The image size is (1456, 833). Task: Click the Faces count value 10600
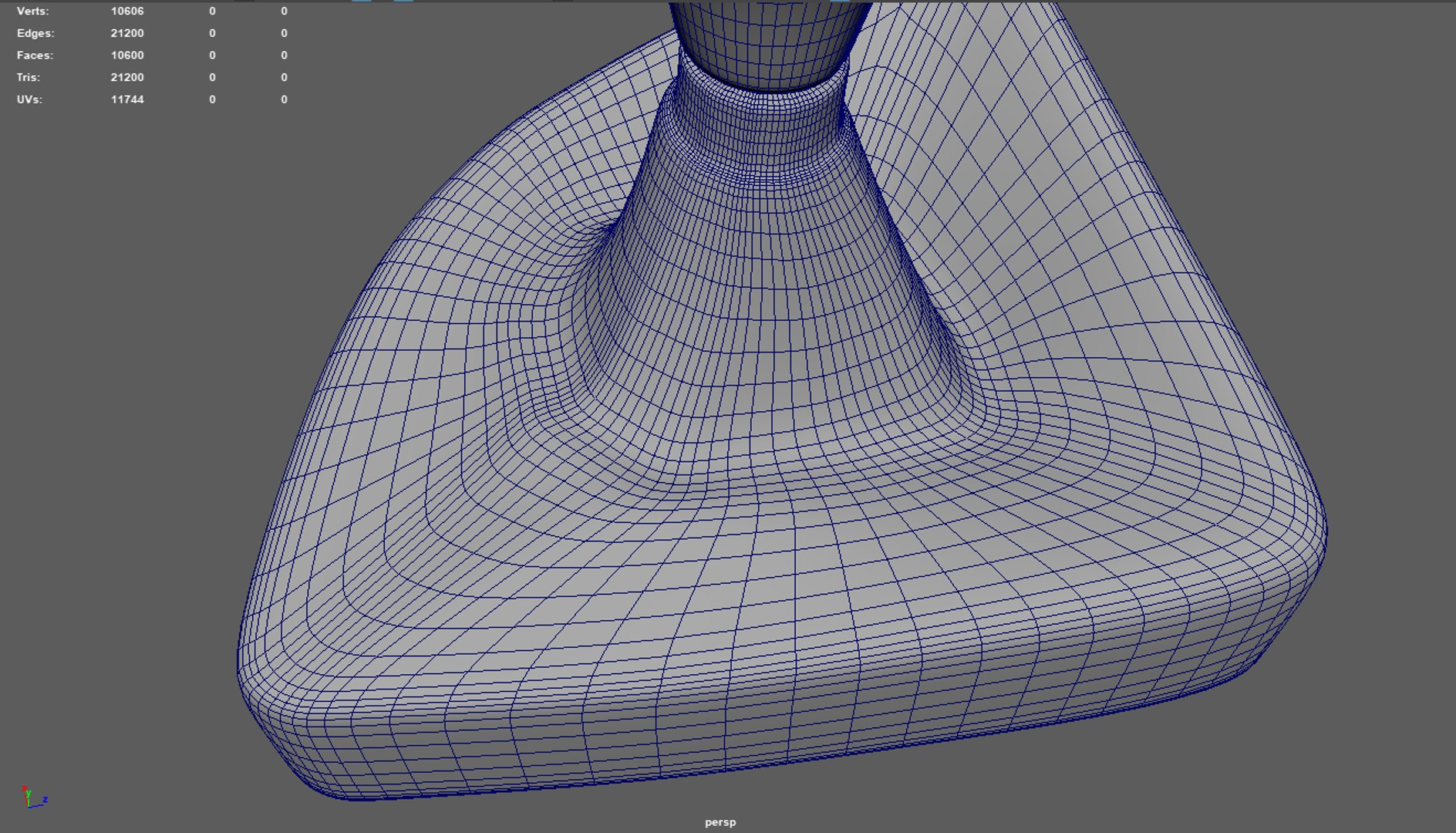[x=127, y=56]
